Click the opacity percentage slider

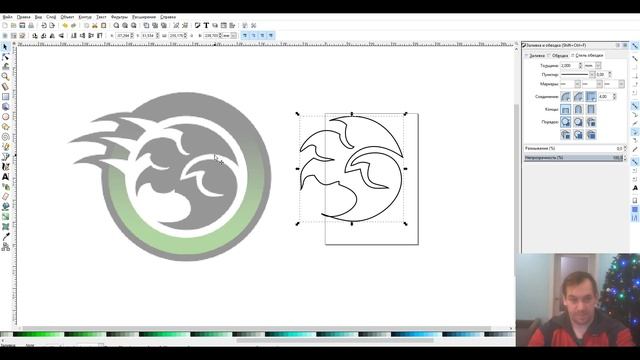[x=573, y=158]
